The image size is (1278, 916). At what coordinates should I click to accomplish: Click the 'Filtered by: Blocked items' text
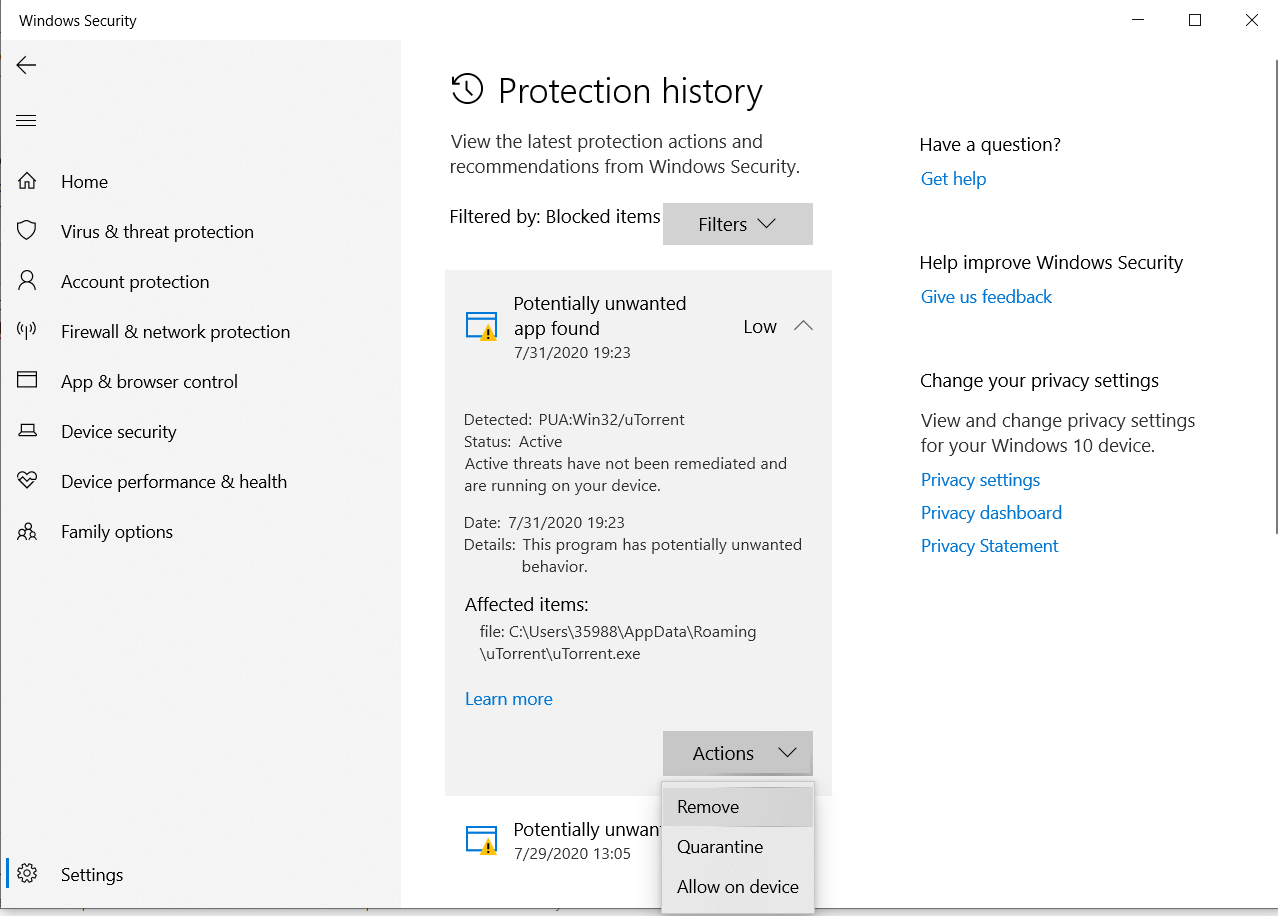coord(555,217)
